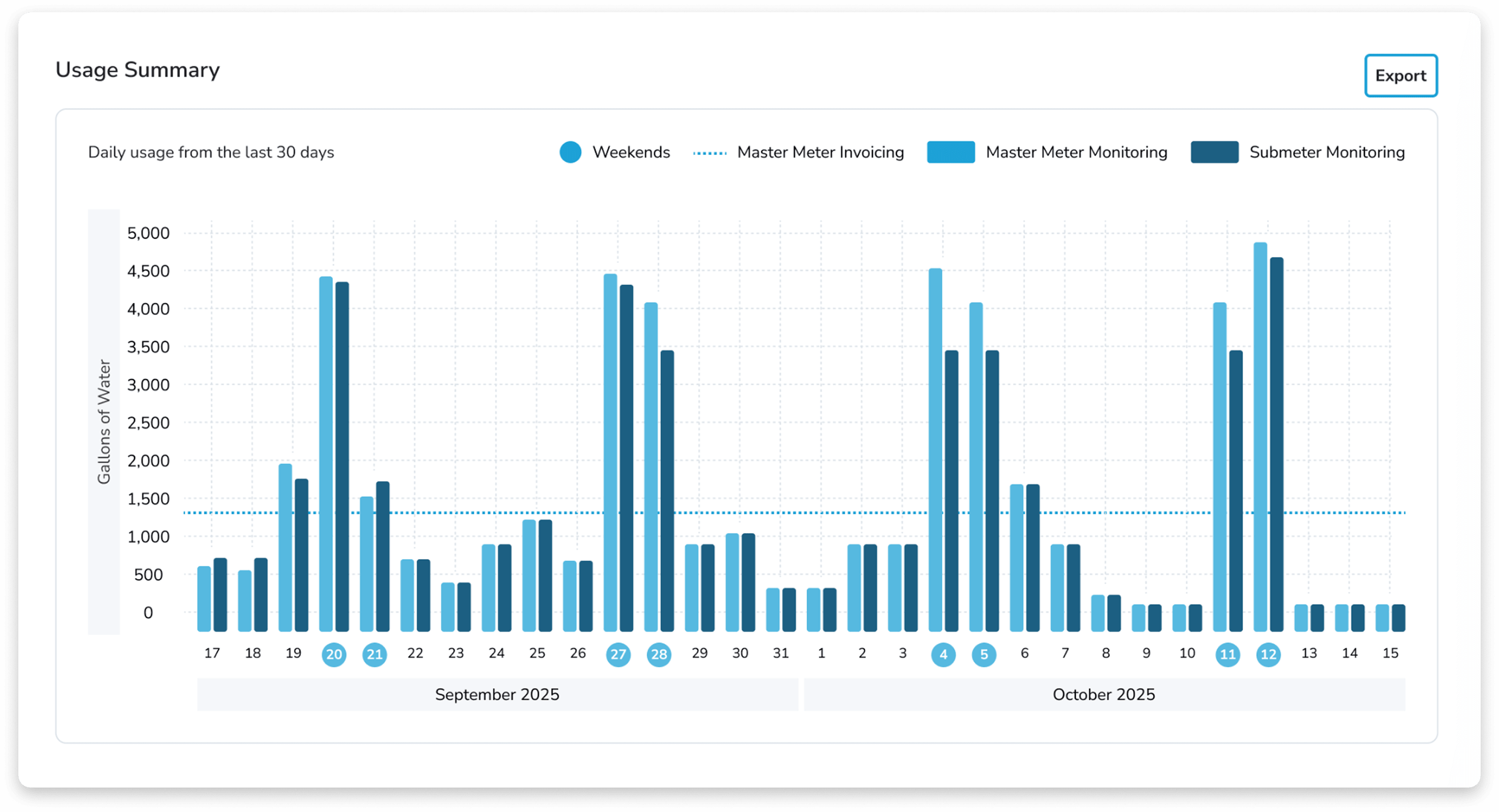Viewport: 1499px width, 812px height.
Task: Select the weekend badge for October 4
Action: (943, 654)
